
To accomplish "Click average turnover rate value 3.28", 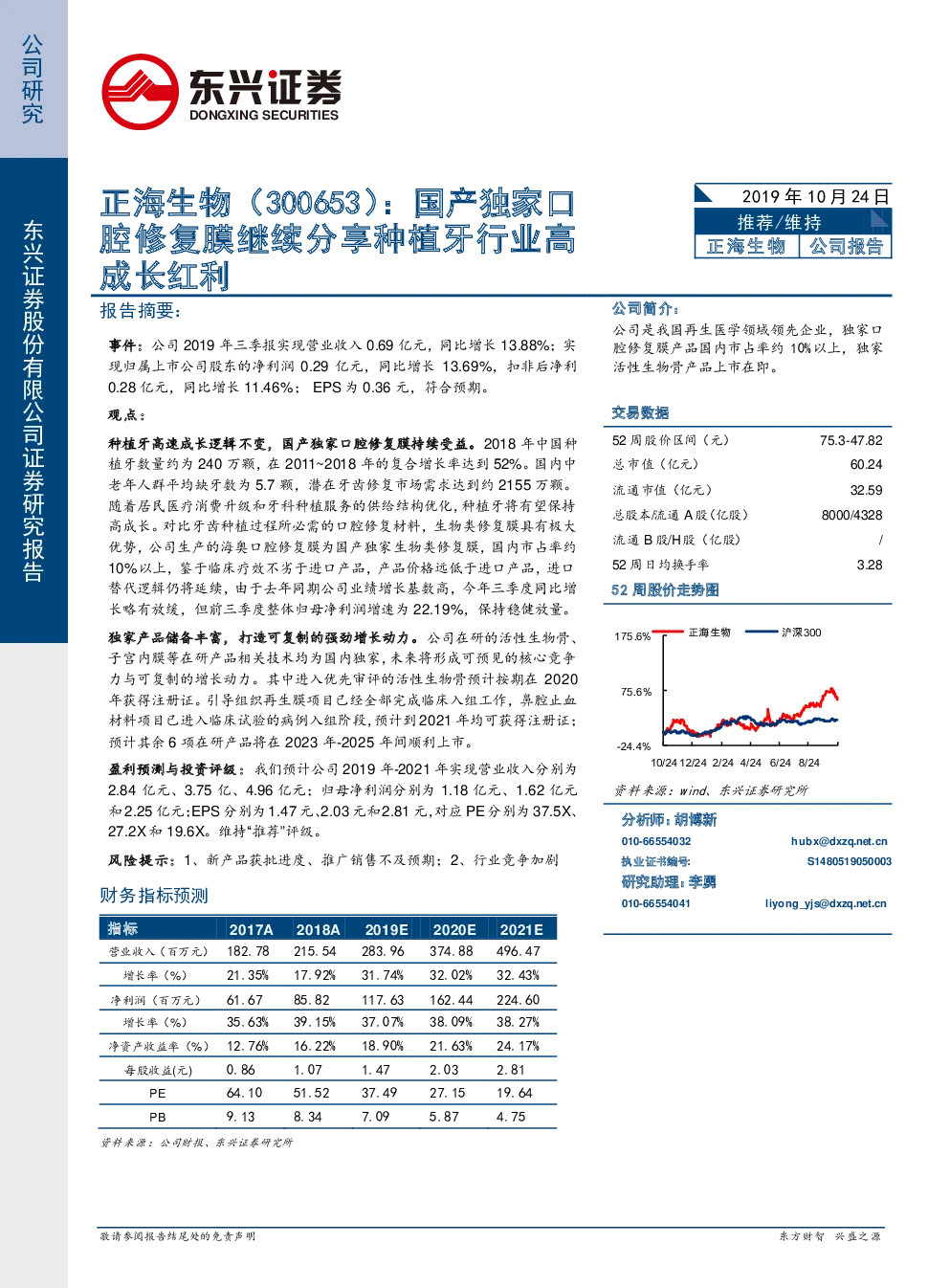I will [x=870, y=565].
